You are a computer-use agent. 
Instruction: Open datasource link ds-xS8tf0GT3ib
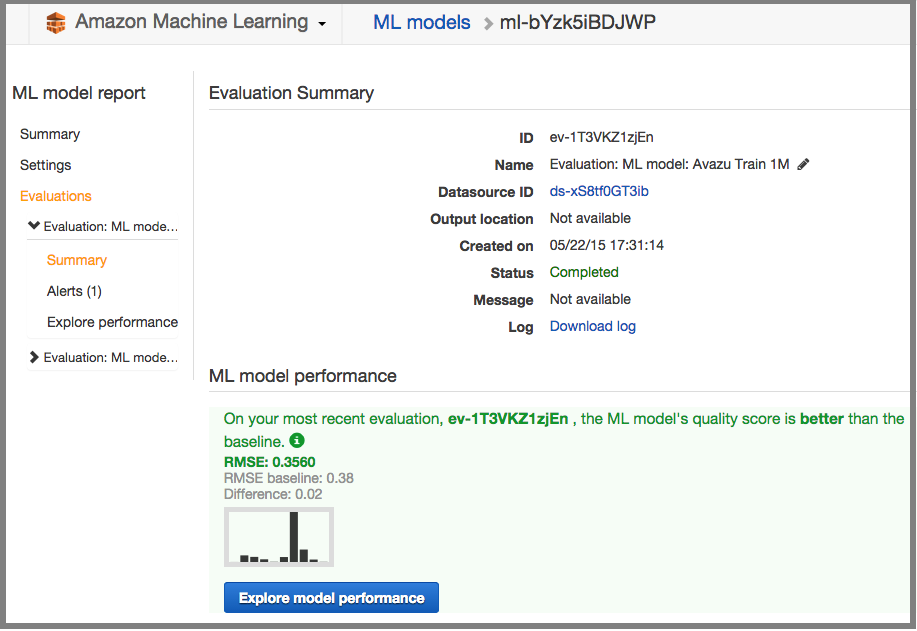(x=599, y=191)
